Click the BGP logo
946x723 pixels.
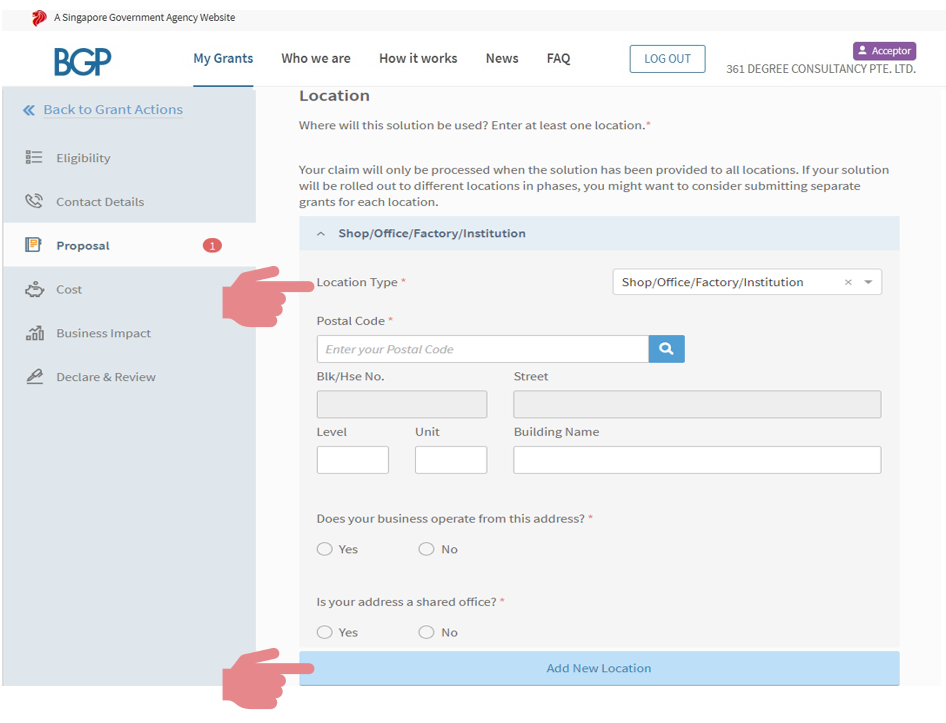[82, 61]
